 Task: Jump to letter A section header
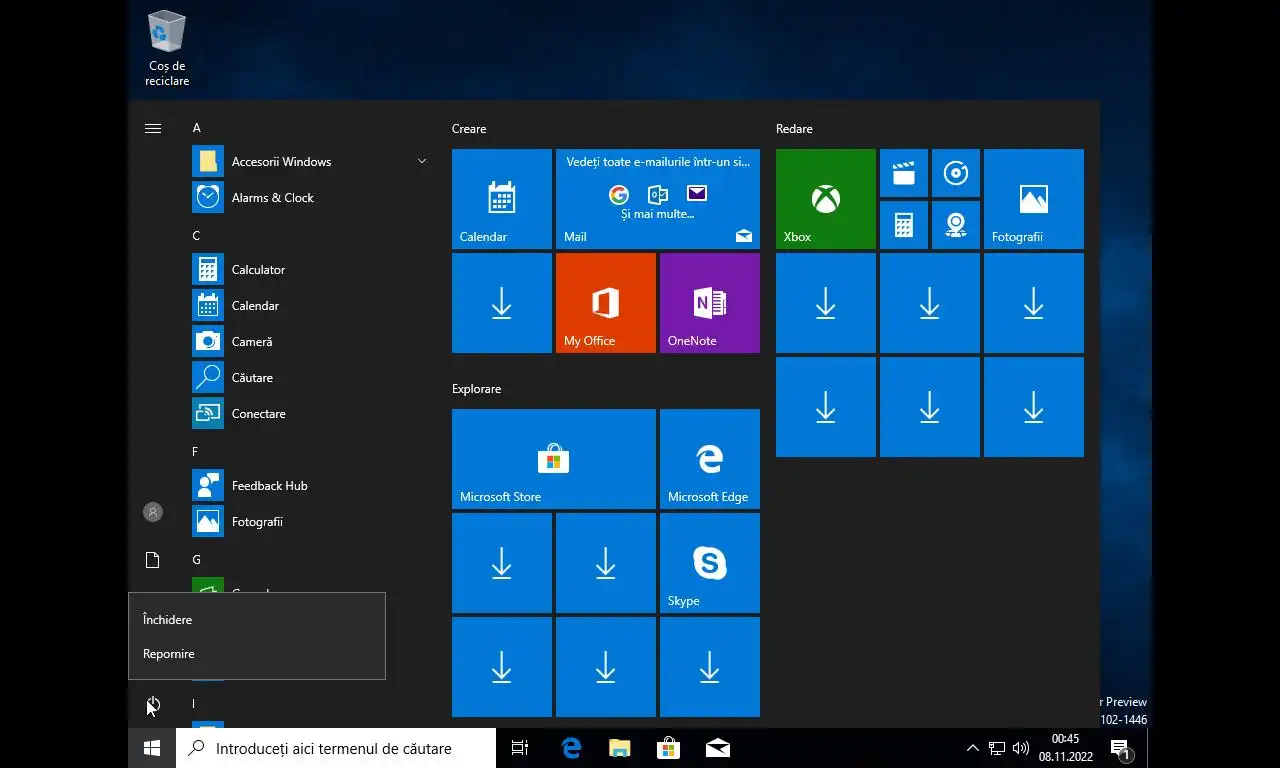196,128
